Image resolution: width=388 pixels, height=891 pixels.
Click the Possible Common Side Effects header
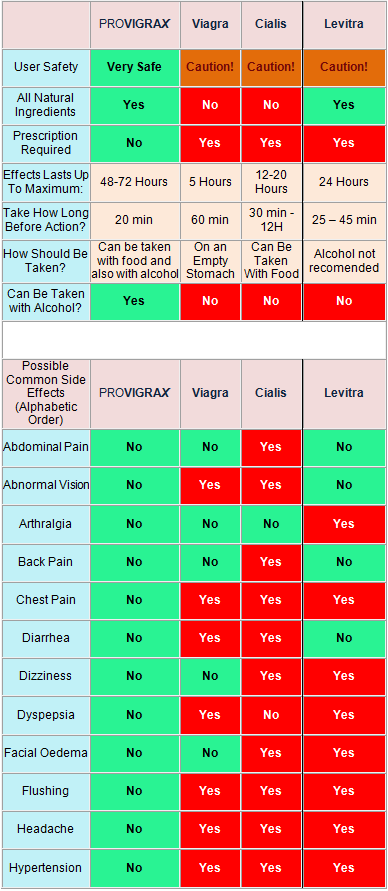[x=45, y=393]
